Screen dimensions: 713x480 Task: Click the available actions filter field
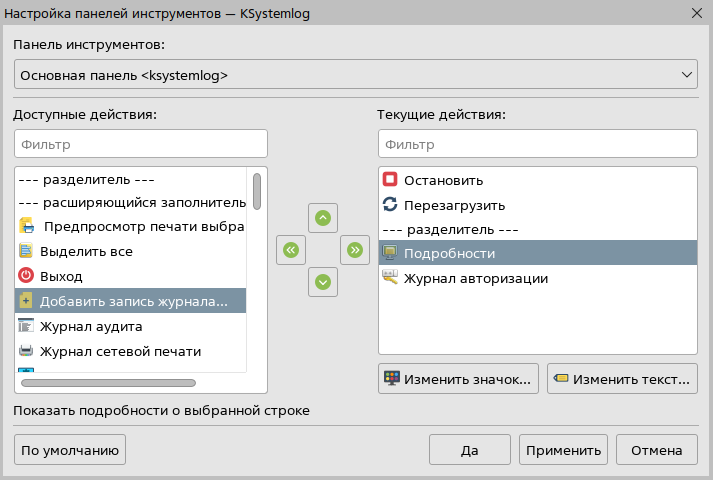[x=141, y=144]
